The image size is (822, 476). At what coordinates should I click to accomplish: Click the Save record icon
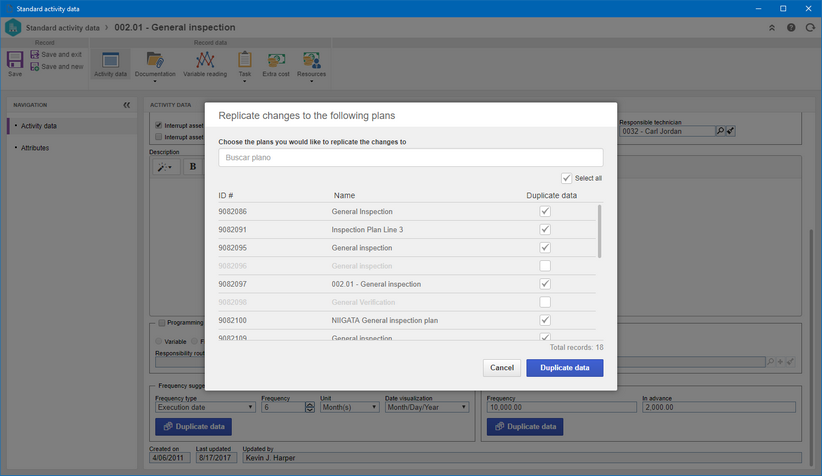coord(15,60)
